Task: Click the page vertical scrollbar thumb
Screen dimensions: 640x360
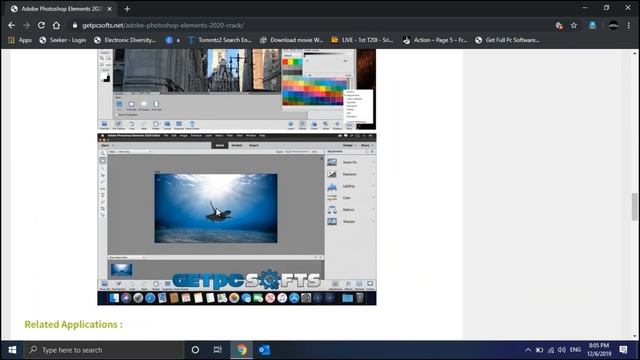Action: point(634,207)
